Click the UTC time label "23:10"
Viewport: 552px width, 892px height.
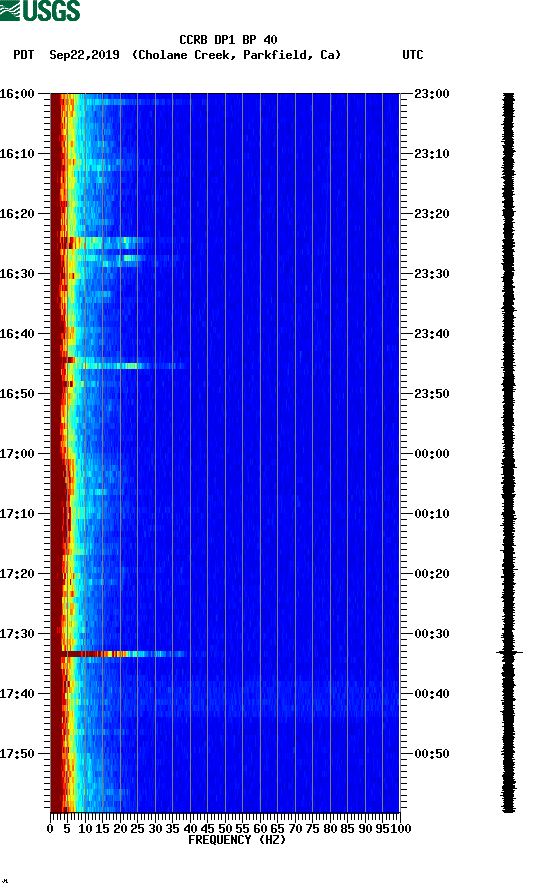pos(432,154)
